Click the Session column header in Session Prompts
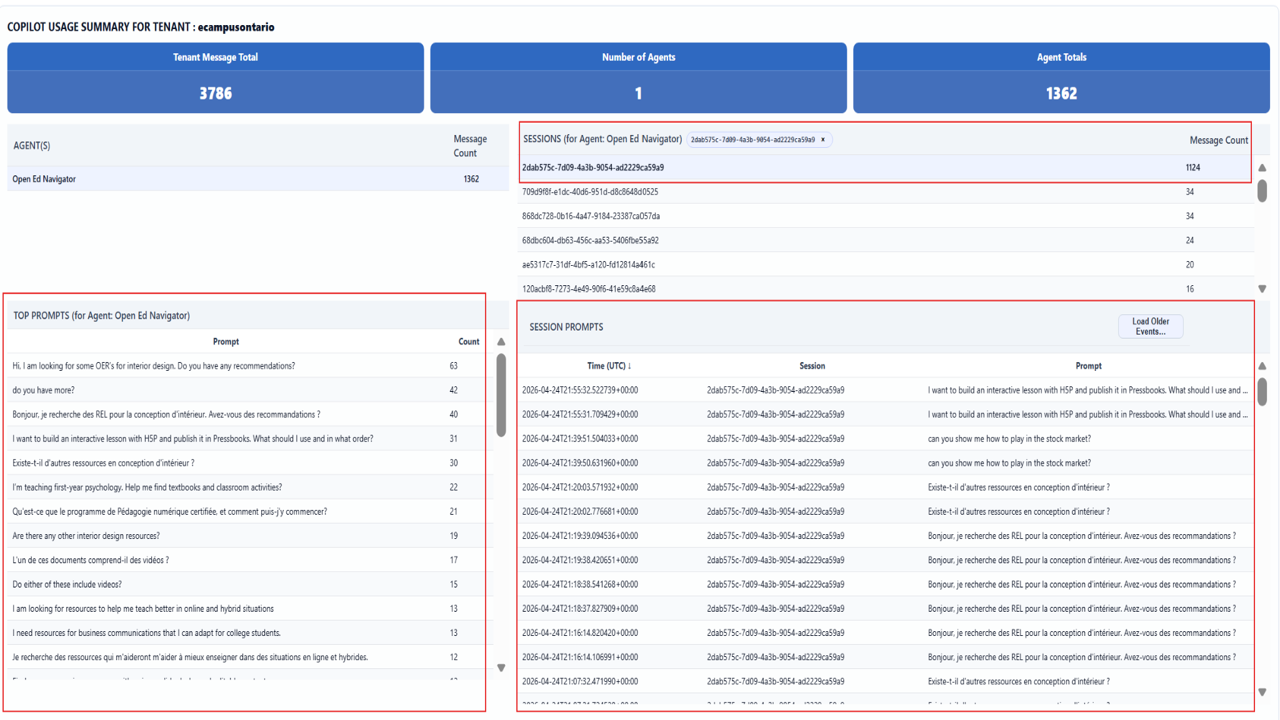Viewport: 1280px width, 720px height. click(x=812, y=366)
